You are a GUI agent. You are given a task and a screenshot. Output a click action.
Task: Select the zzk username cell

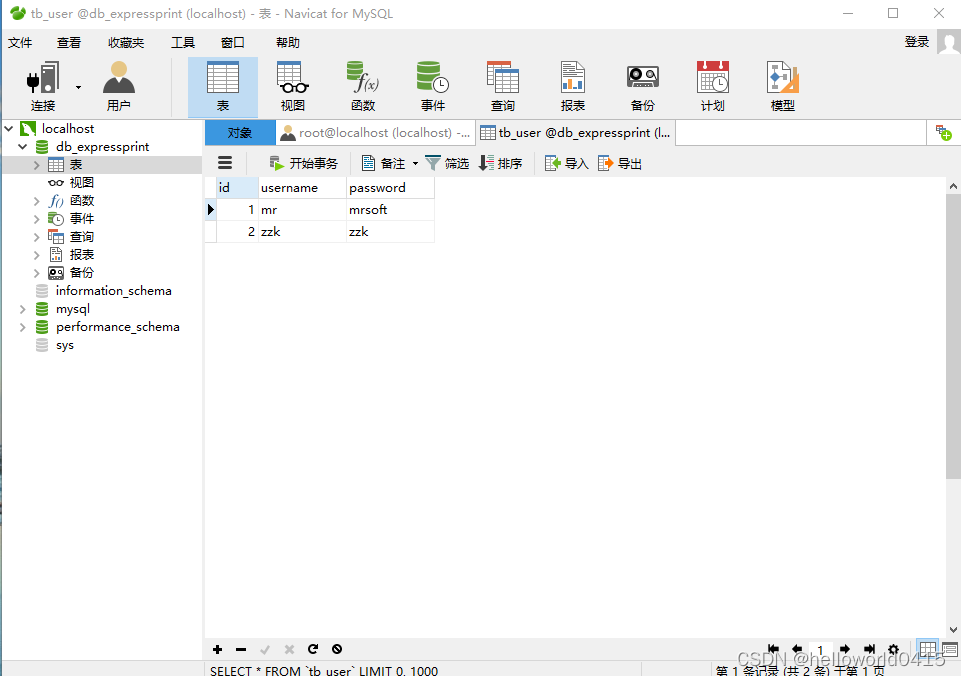tap(302, 232)
